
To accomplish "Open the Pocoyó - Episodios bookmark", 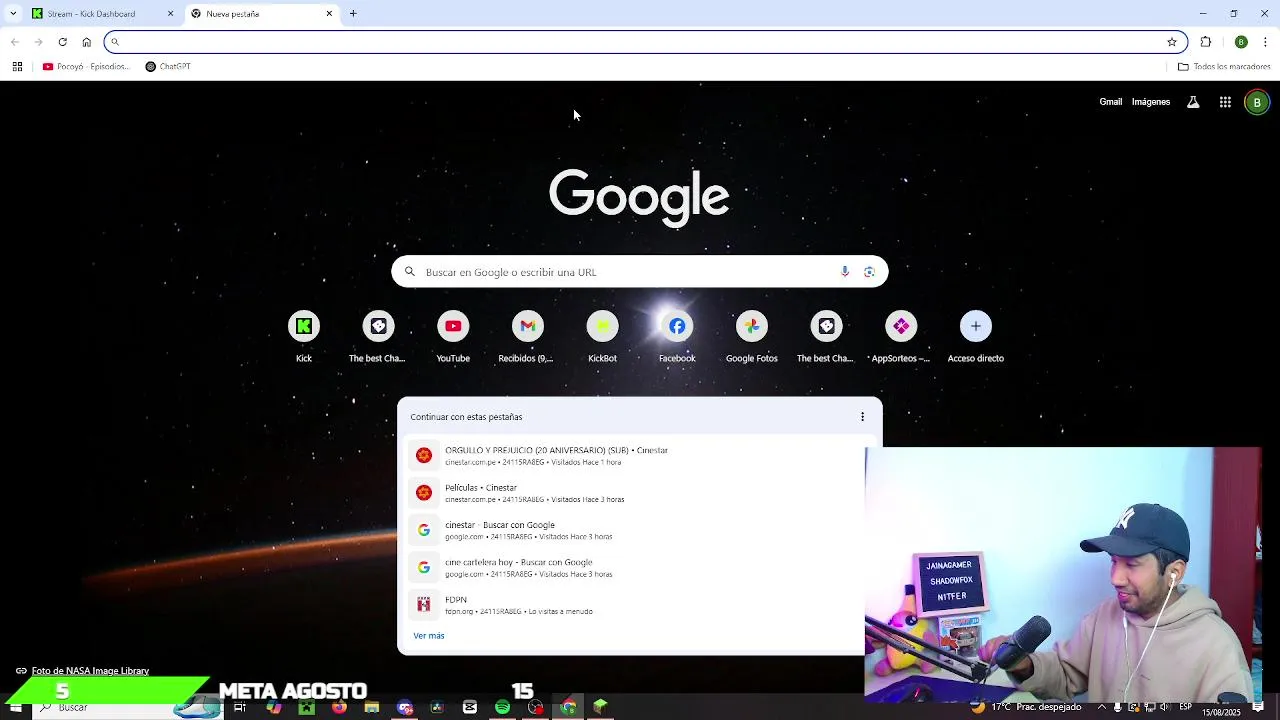I will 86,67.
